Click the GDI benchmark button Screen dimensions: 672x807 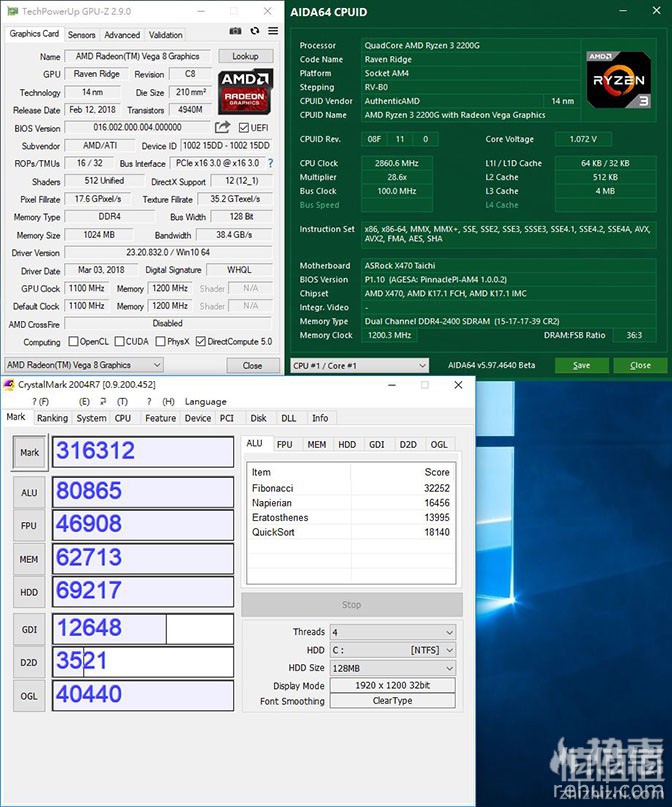[x=29, y=629]
